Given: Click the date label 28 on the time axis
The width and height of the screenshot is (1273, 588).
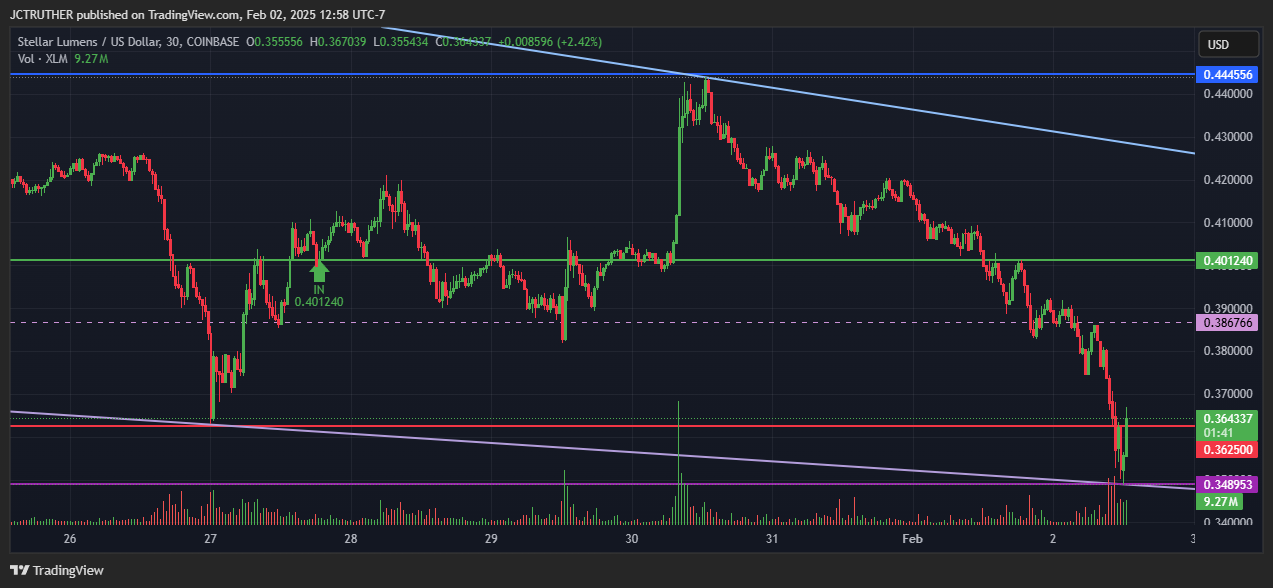Looking at the screenshot, I should [x=351, y=539].
